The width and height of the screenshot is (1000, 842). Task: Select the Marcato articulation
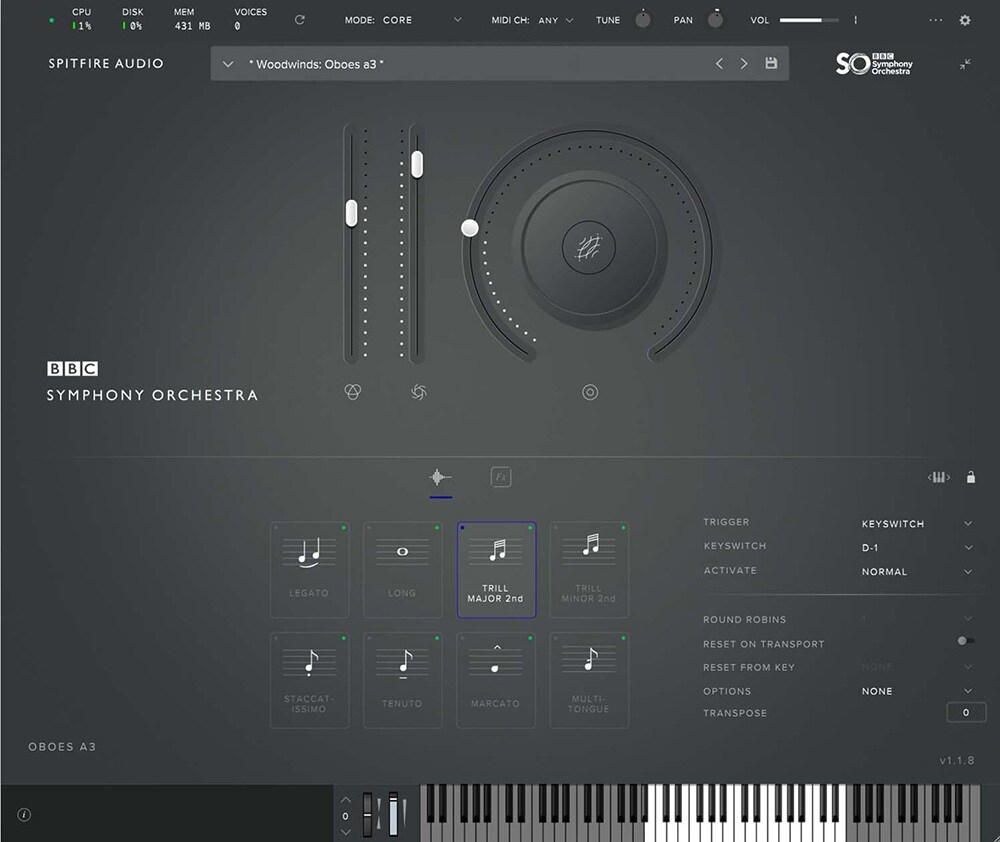tap(496, 680)
